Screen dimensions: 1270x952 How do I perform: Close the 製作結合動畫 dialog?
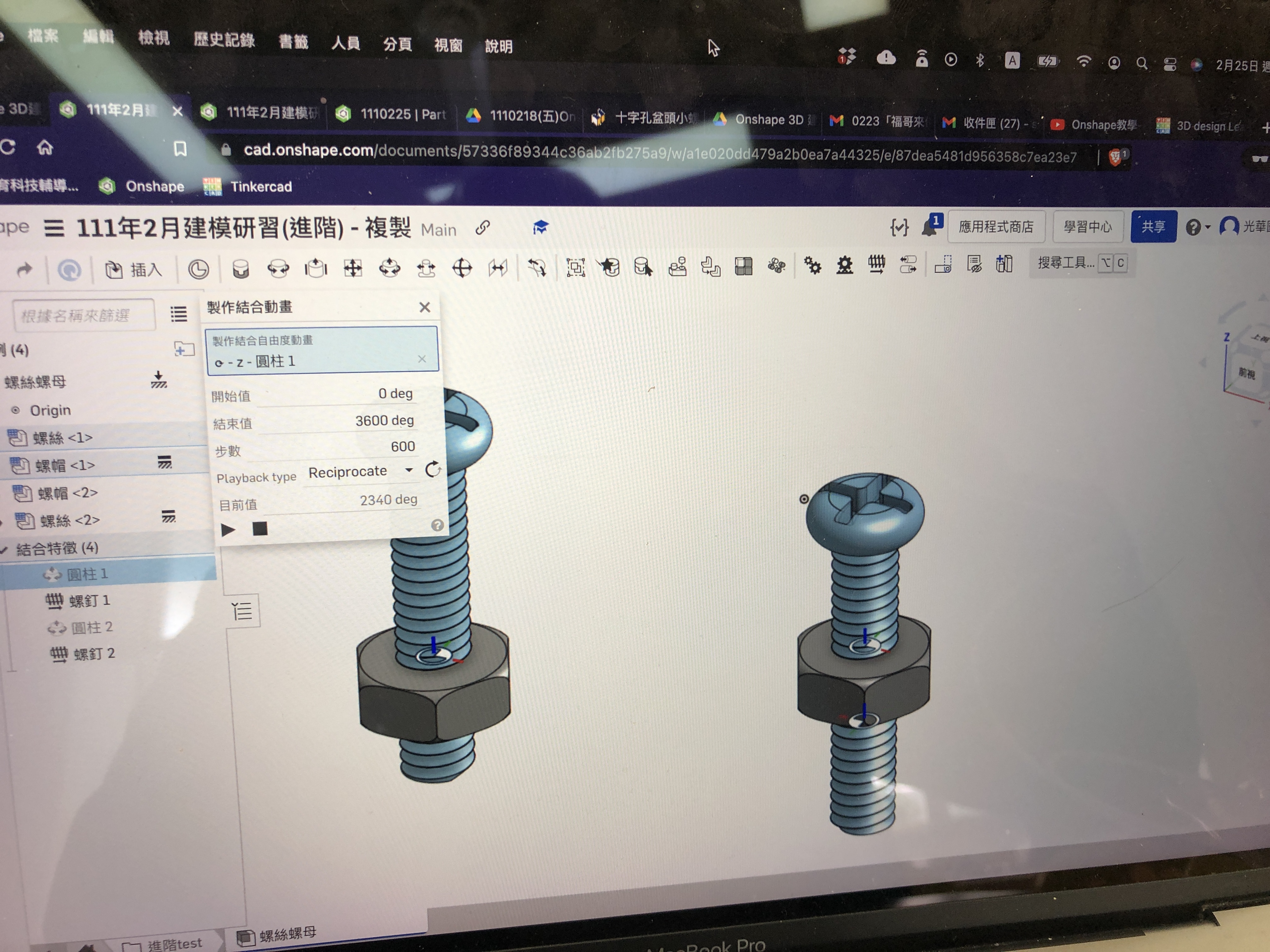(x=424, y=308)
